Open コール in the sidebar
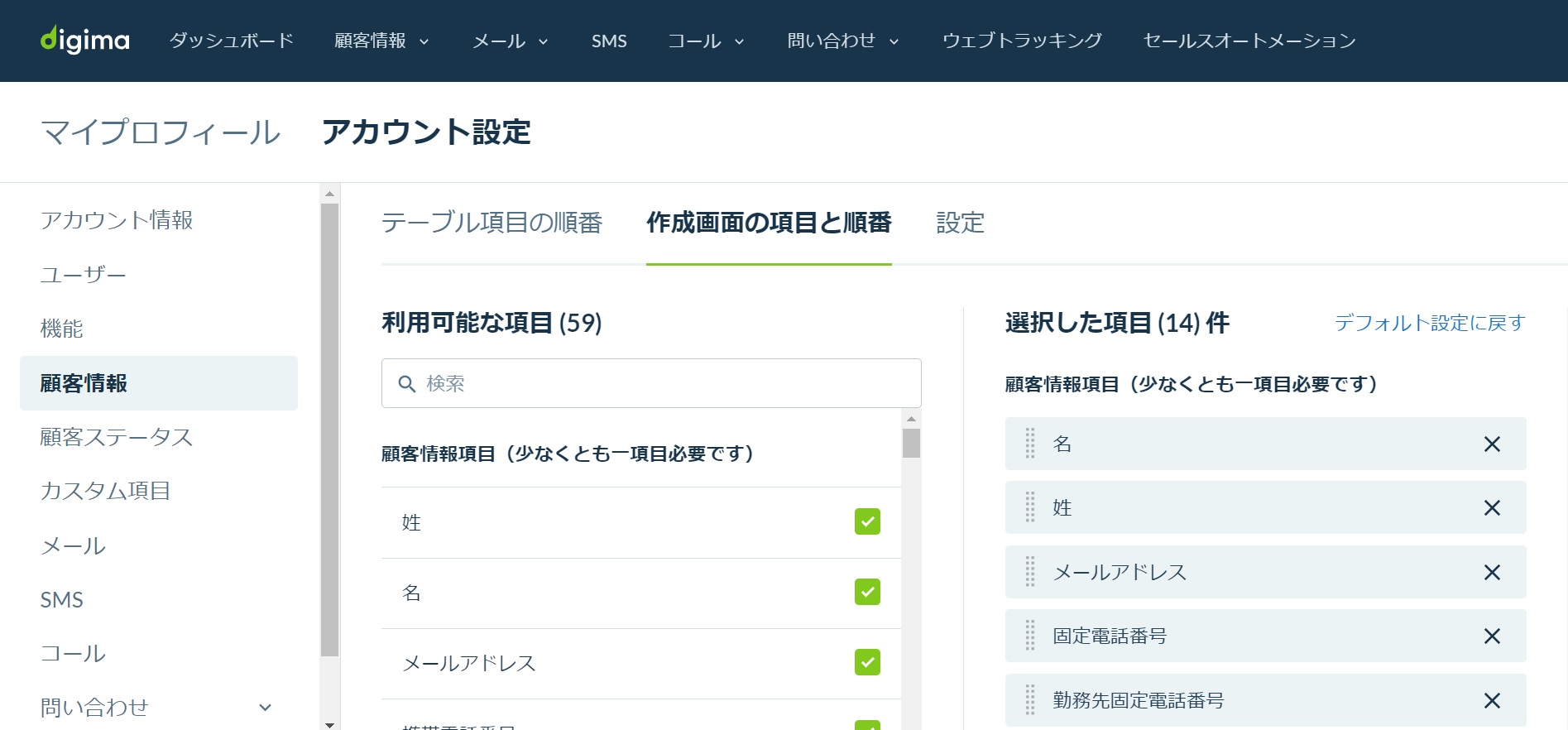The width and height of the screenshot is (1568, 730). 73,654
